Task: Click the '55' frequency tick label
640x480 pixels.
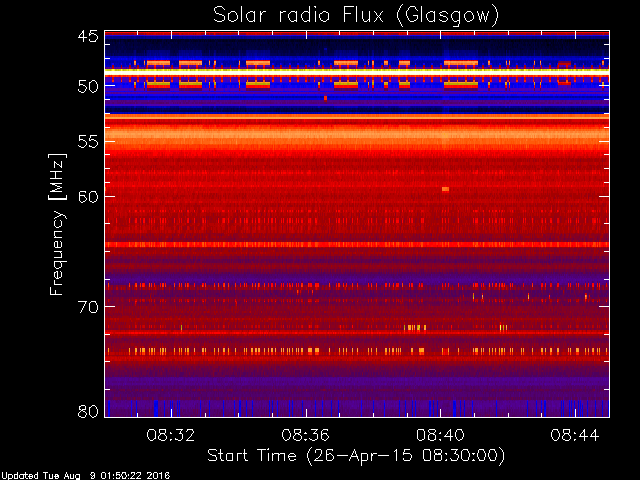Action: 88,142
